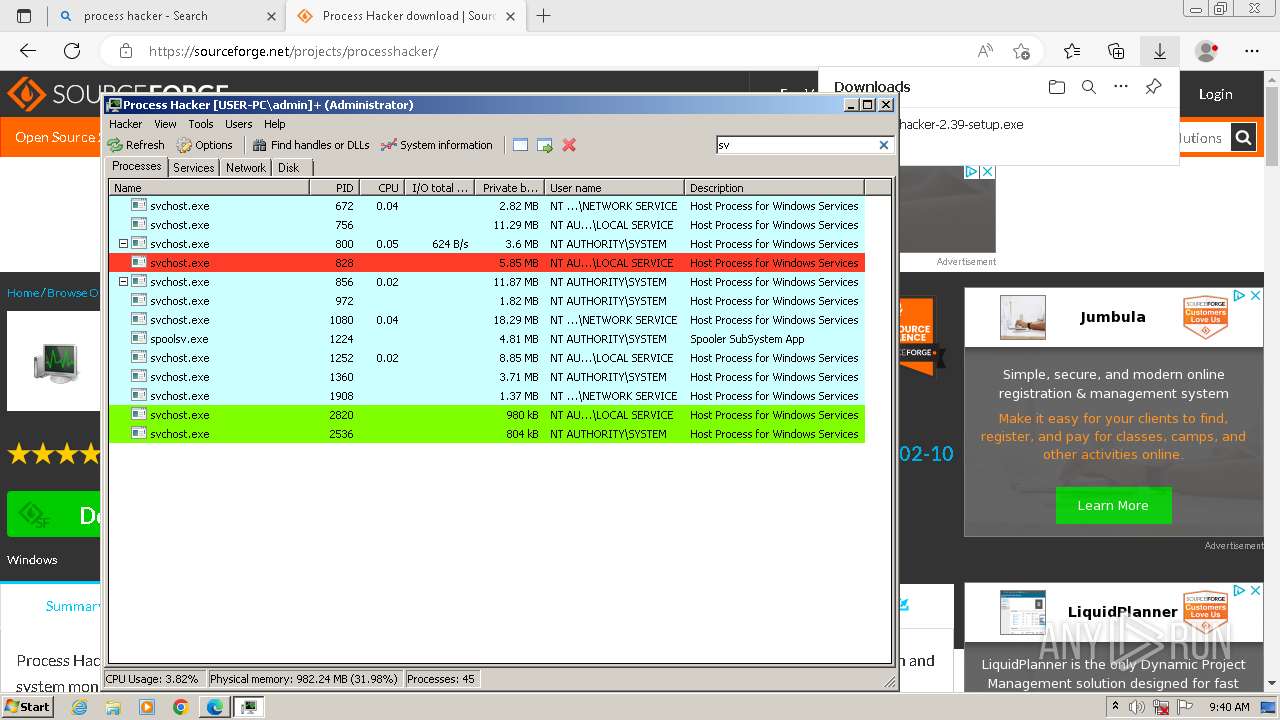Select svchost.exe with PID 1360

coord(487,377)
